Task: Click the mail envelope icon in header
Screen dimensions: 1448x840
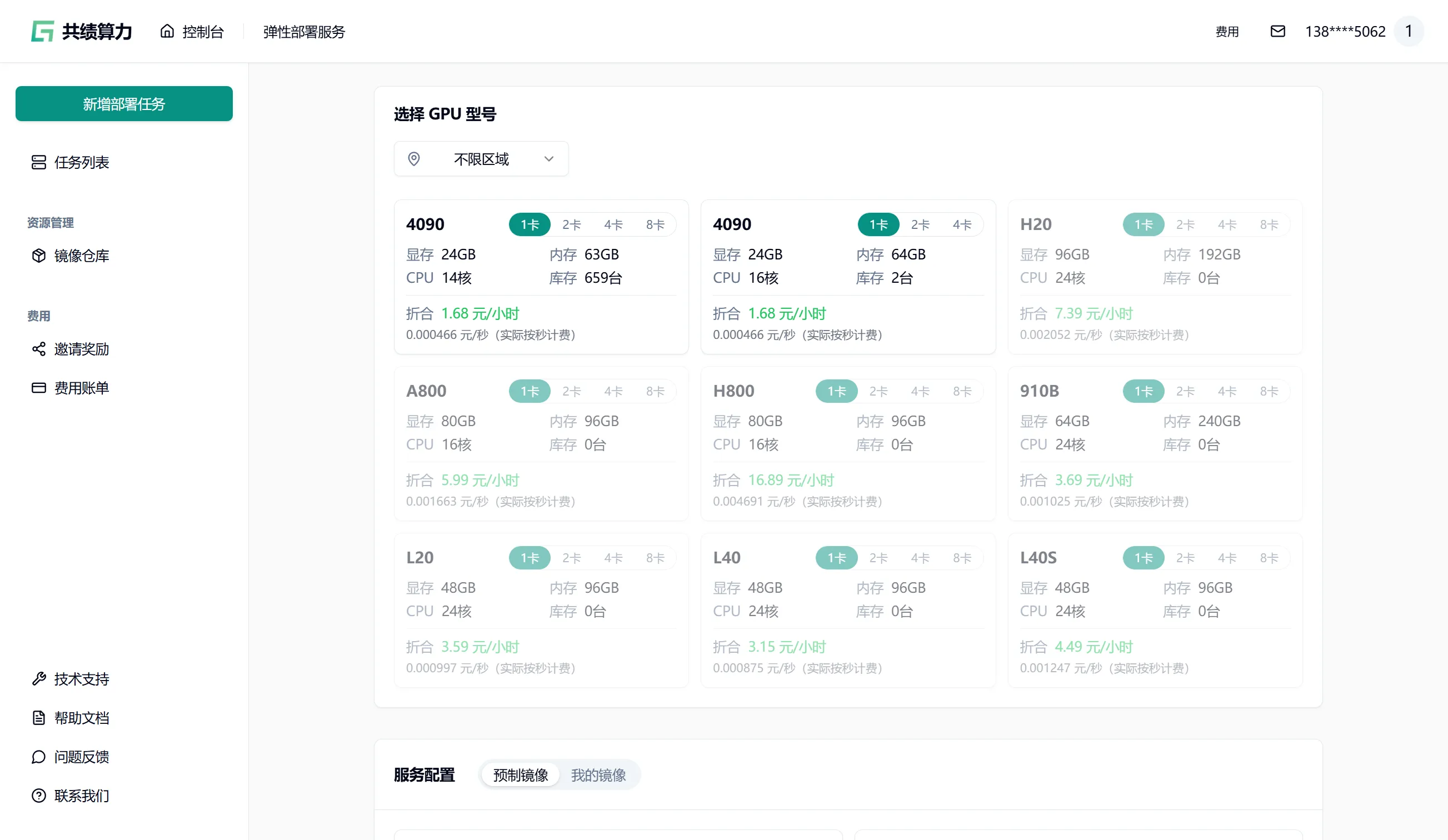Action: [1277, 31]
